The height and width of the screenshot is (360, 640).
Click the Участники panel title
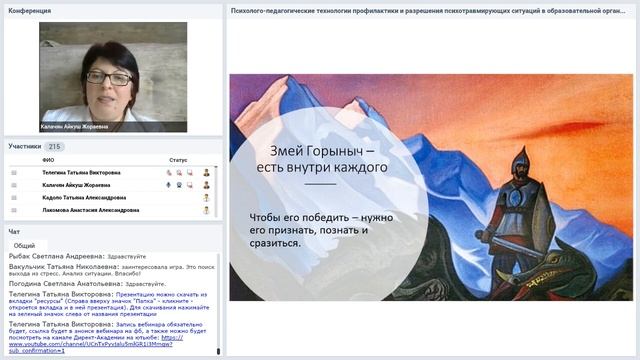coord(25,146)
